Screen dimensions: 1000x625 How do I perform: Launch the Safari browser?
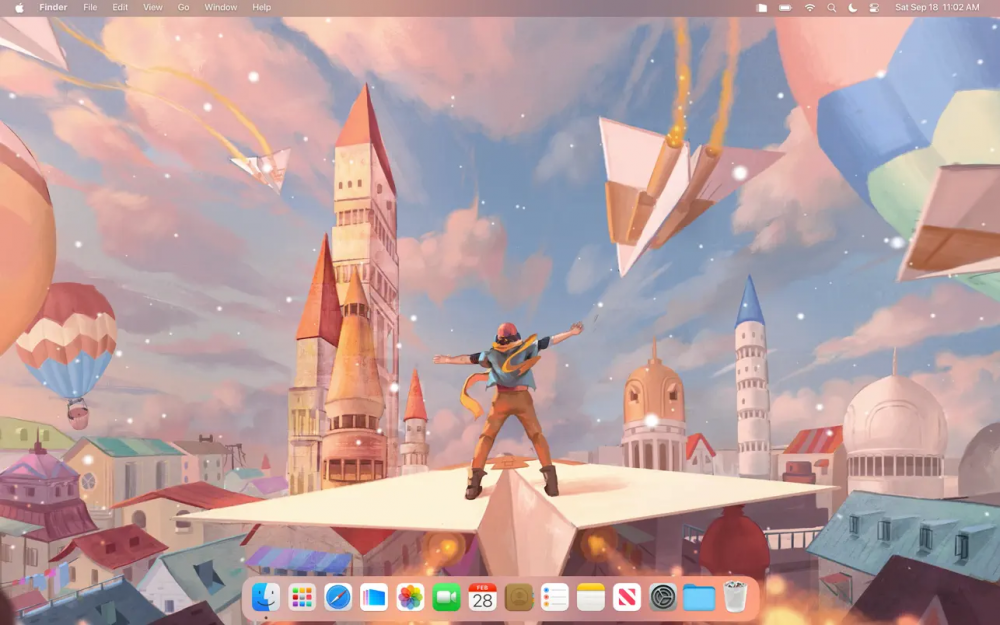tap(338, 598)
